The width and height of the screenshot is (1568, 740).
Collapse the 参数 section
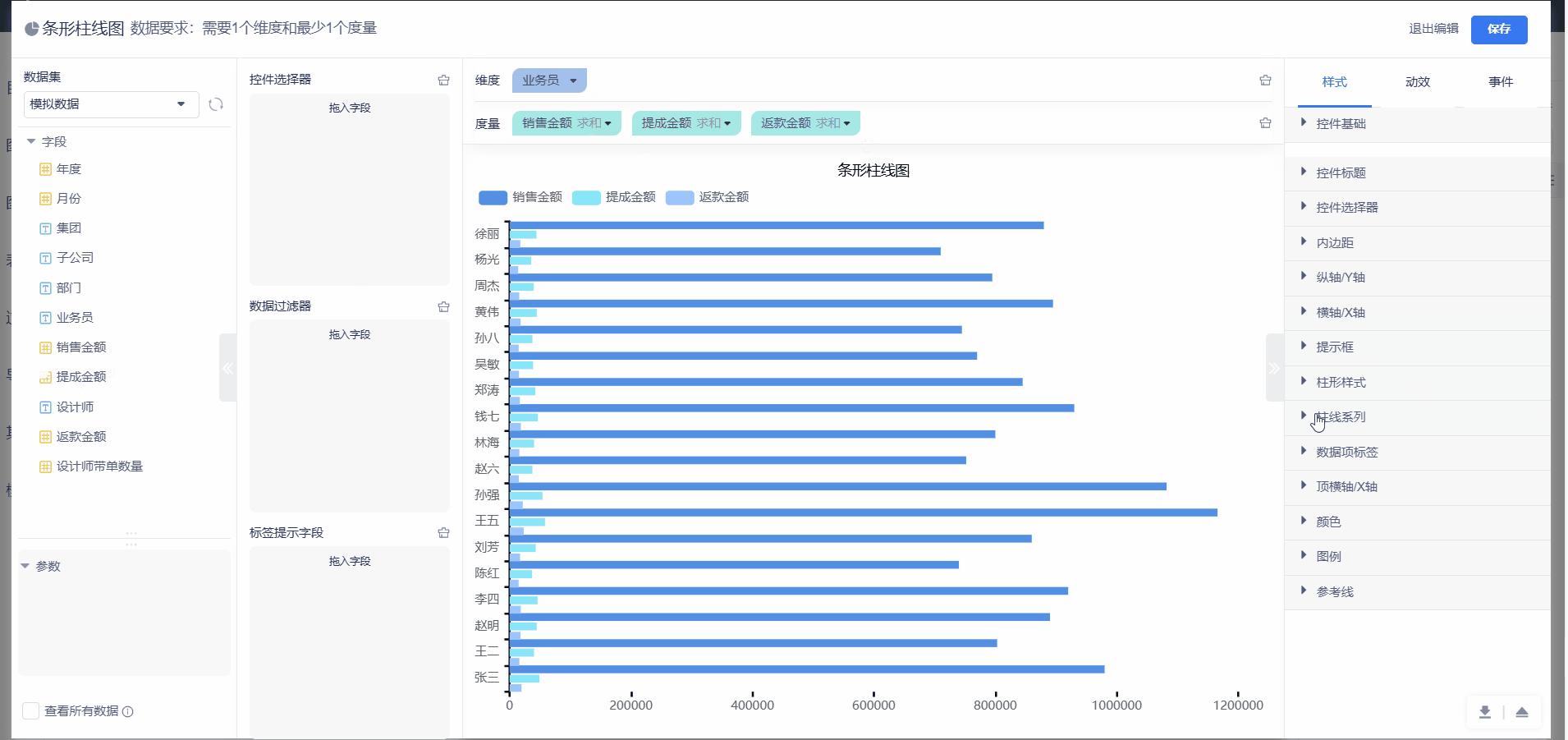[x=25, y=567]
